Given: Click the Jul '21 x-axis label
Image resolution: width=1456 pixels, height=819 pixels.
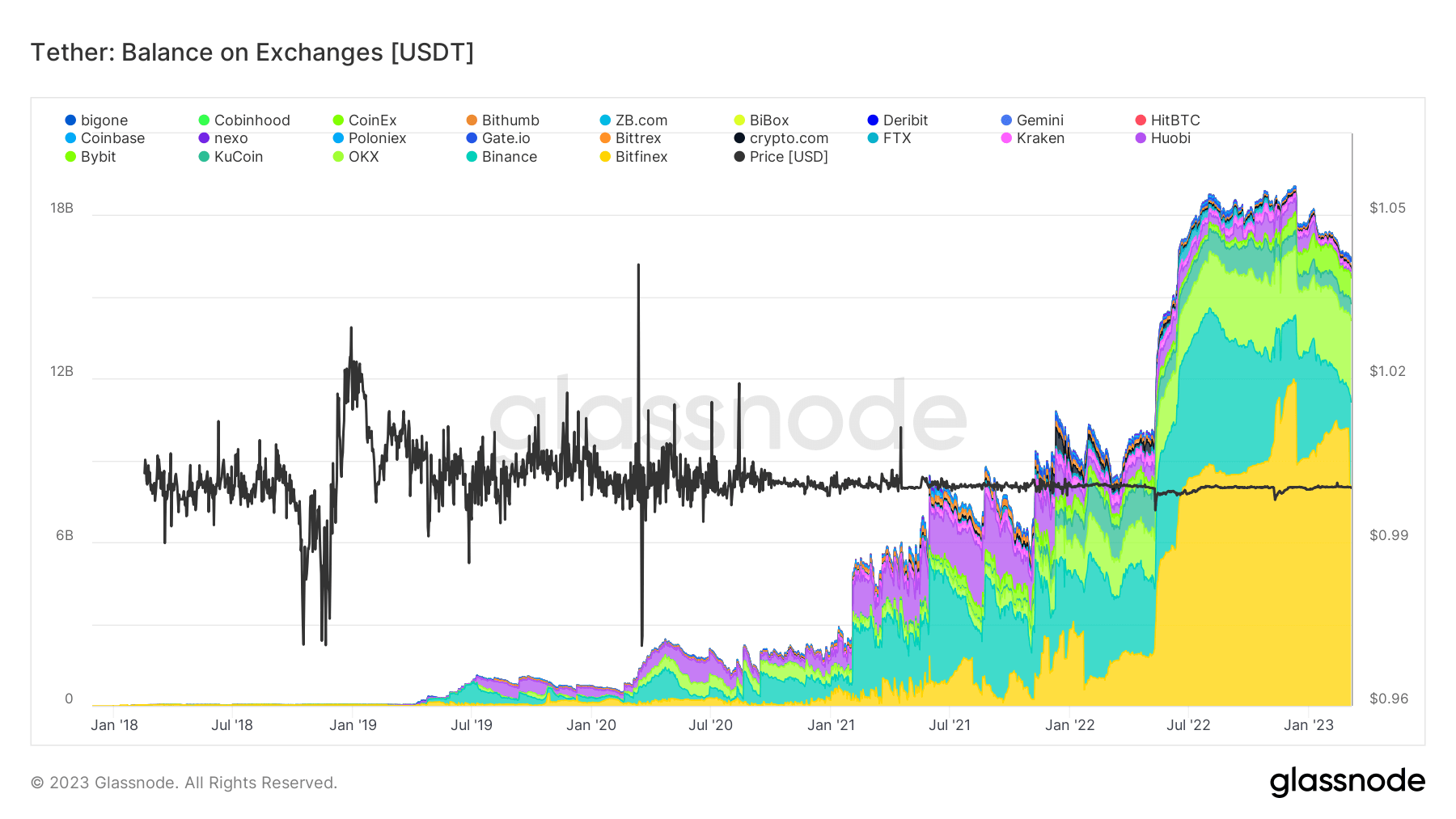Looking at the screenshot, I should (x=950, y=725).
